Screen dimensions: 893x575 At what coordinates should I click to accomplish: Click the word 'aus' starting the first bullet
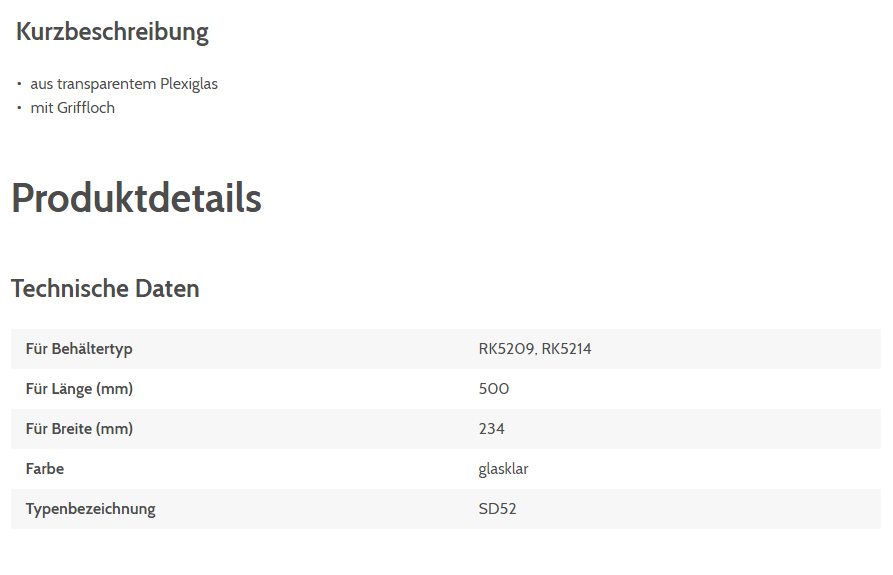coord(42,84)
